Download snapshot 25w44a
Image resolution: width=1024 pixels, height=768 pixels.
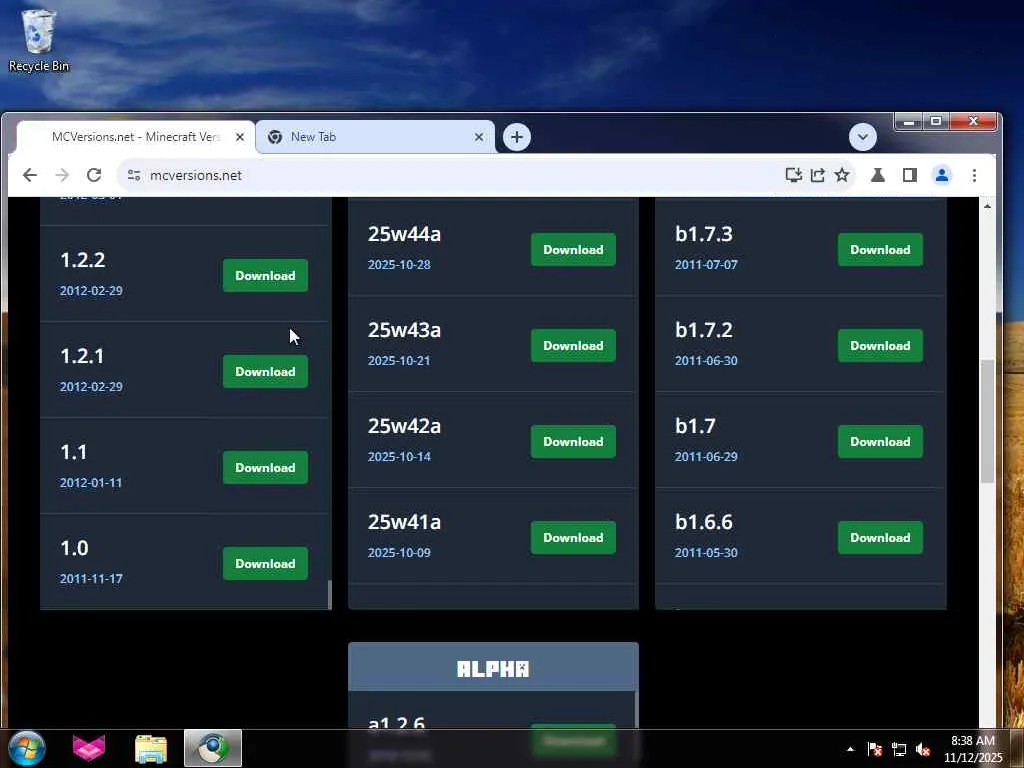573,249
